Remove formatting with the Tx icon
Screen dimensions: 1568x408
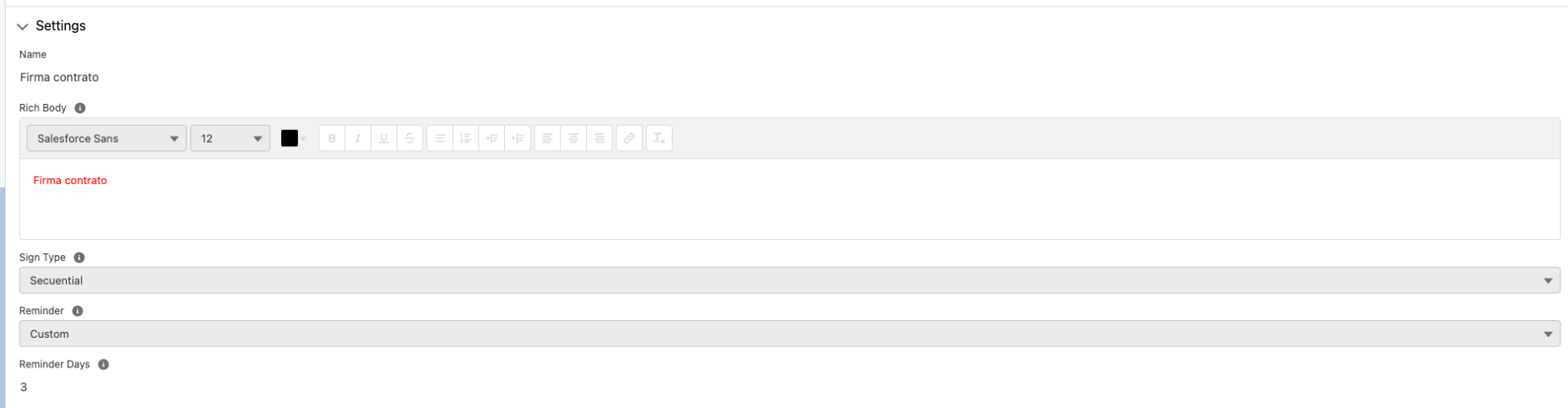coord(659,139)
